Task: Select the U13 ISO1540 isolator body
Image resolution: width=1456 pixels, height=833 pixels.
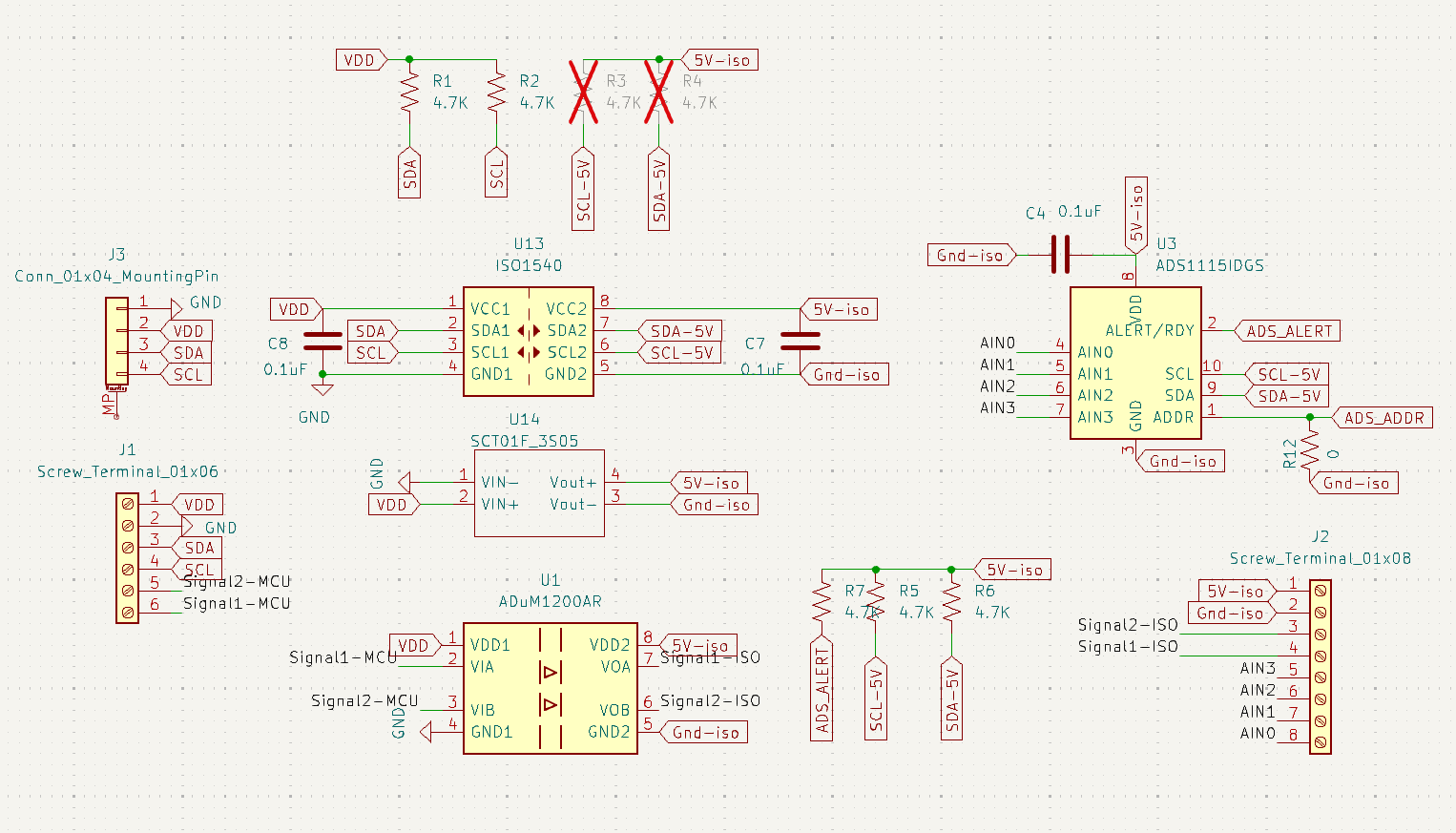Action: 528,342
